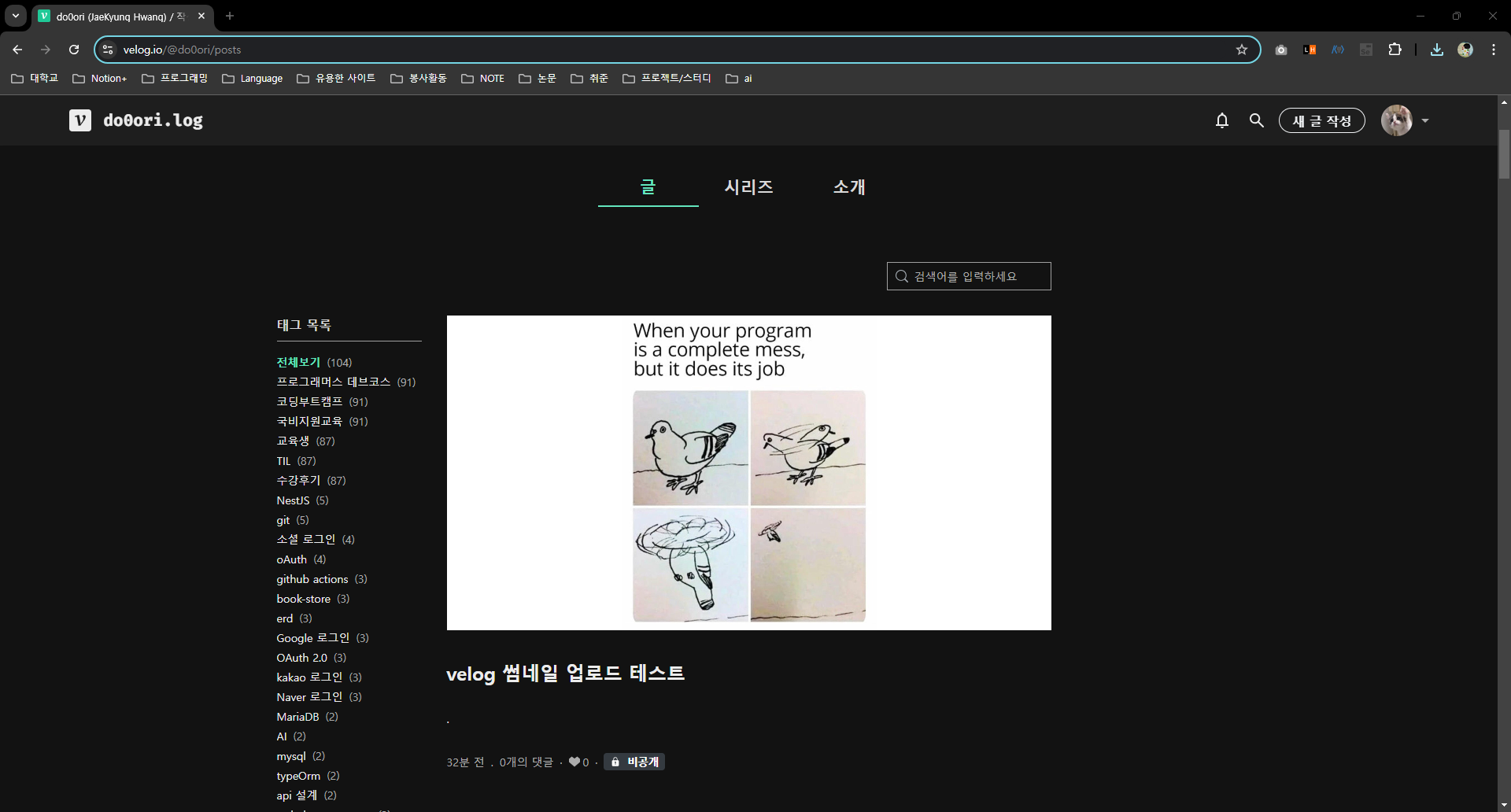Screen dimensions: 1511x812
Task: Filter by kakao 로그인 tag
Action: [x=309, y=677]
